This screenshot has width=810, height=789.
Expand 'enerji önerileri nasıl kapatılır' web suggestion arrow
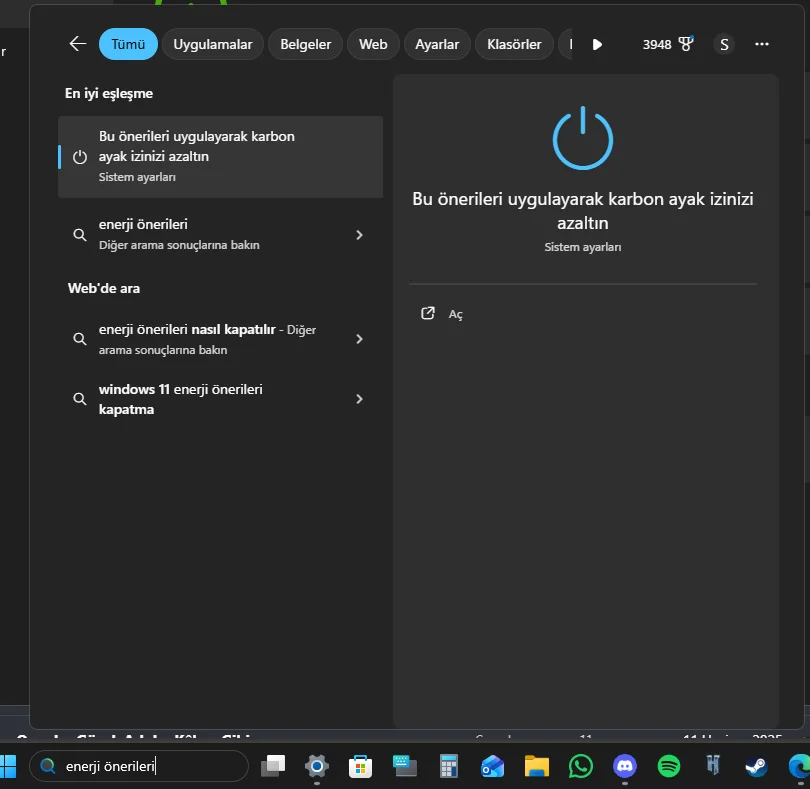tap(359, 339)
